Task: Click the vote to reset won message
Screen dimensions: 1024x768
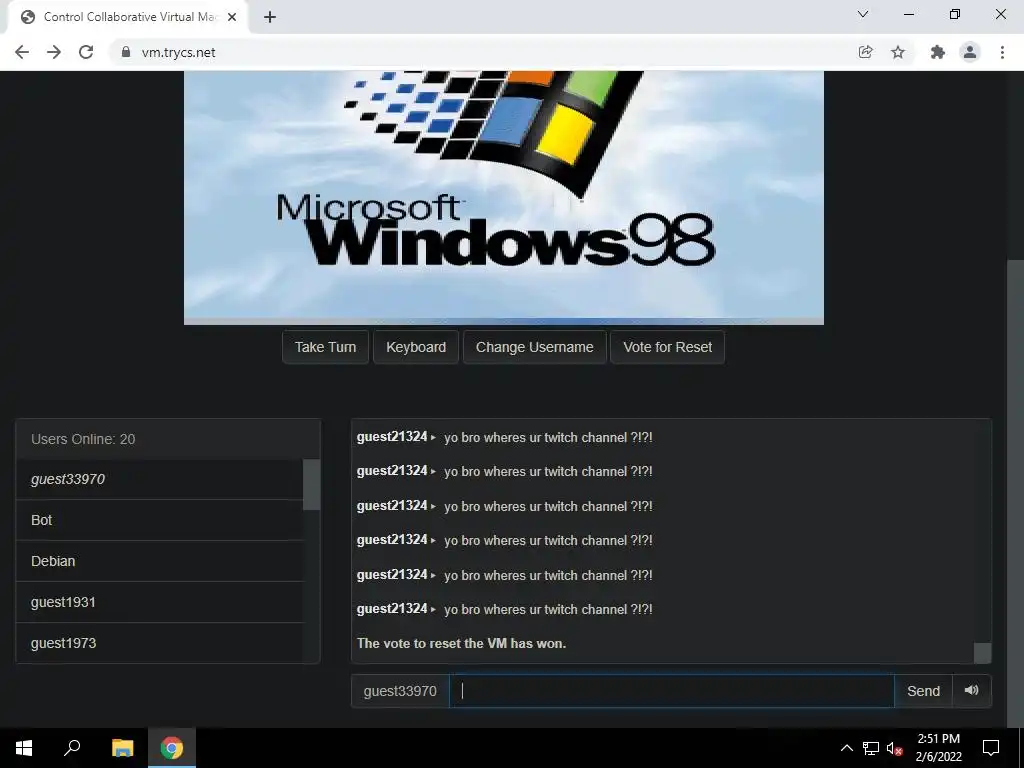Action: coord(461,643)
